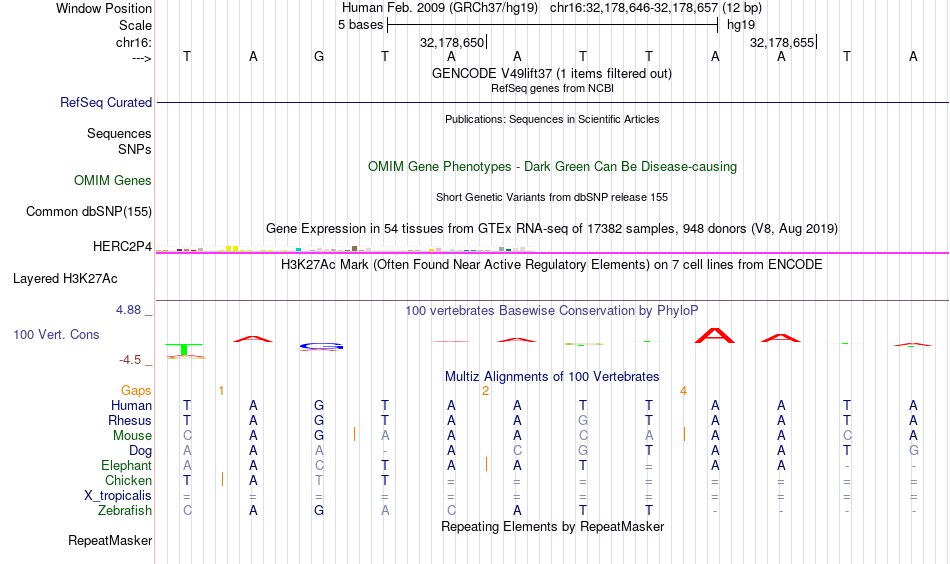Click the RepeatMasker track label
950x564 pixels.
point(110,540)
